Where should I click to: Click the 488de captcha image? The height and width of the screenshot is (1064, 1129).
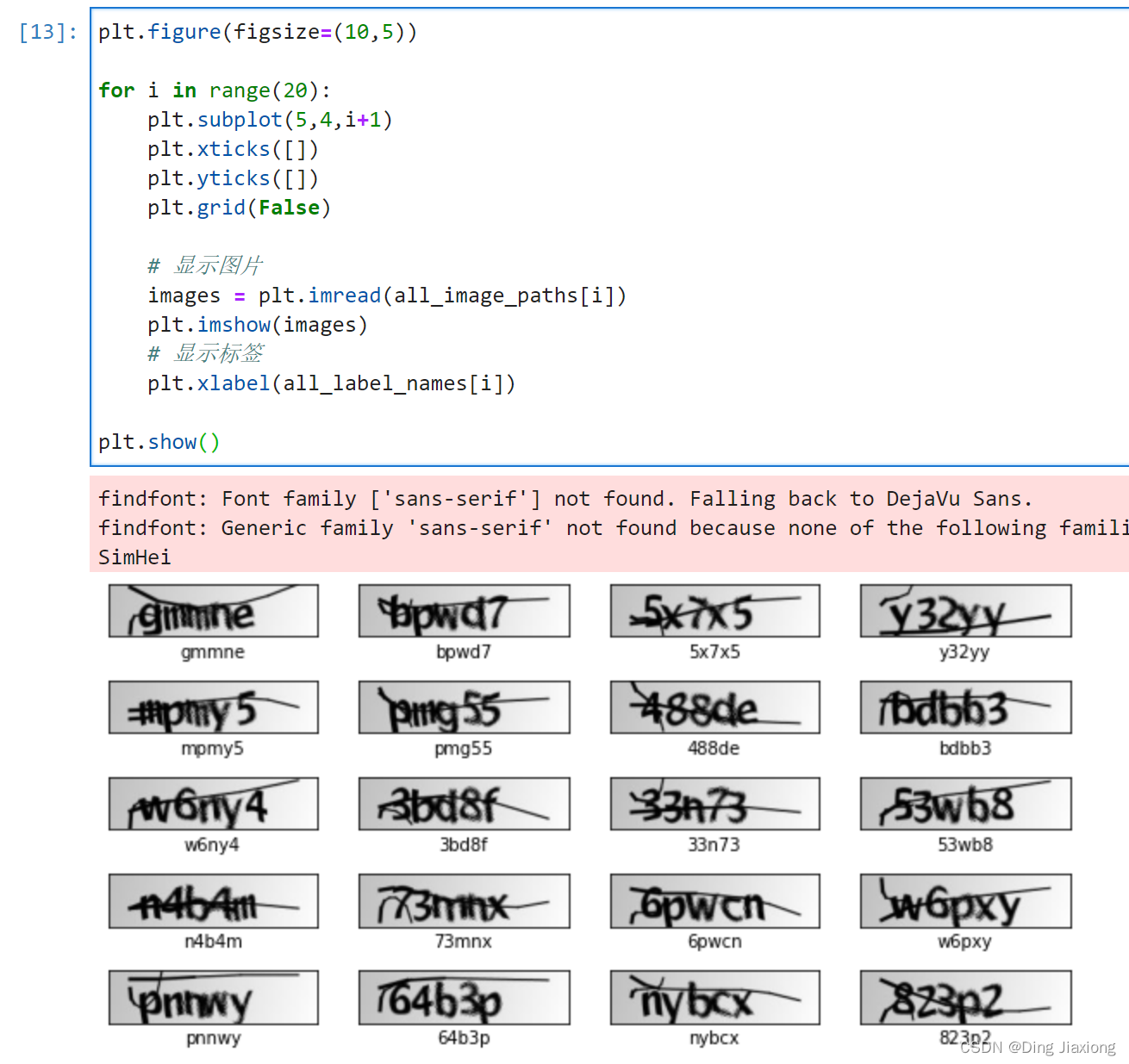coord(714,708)
